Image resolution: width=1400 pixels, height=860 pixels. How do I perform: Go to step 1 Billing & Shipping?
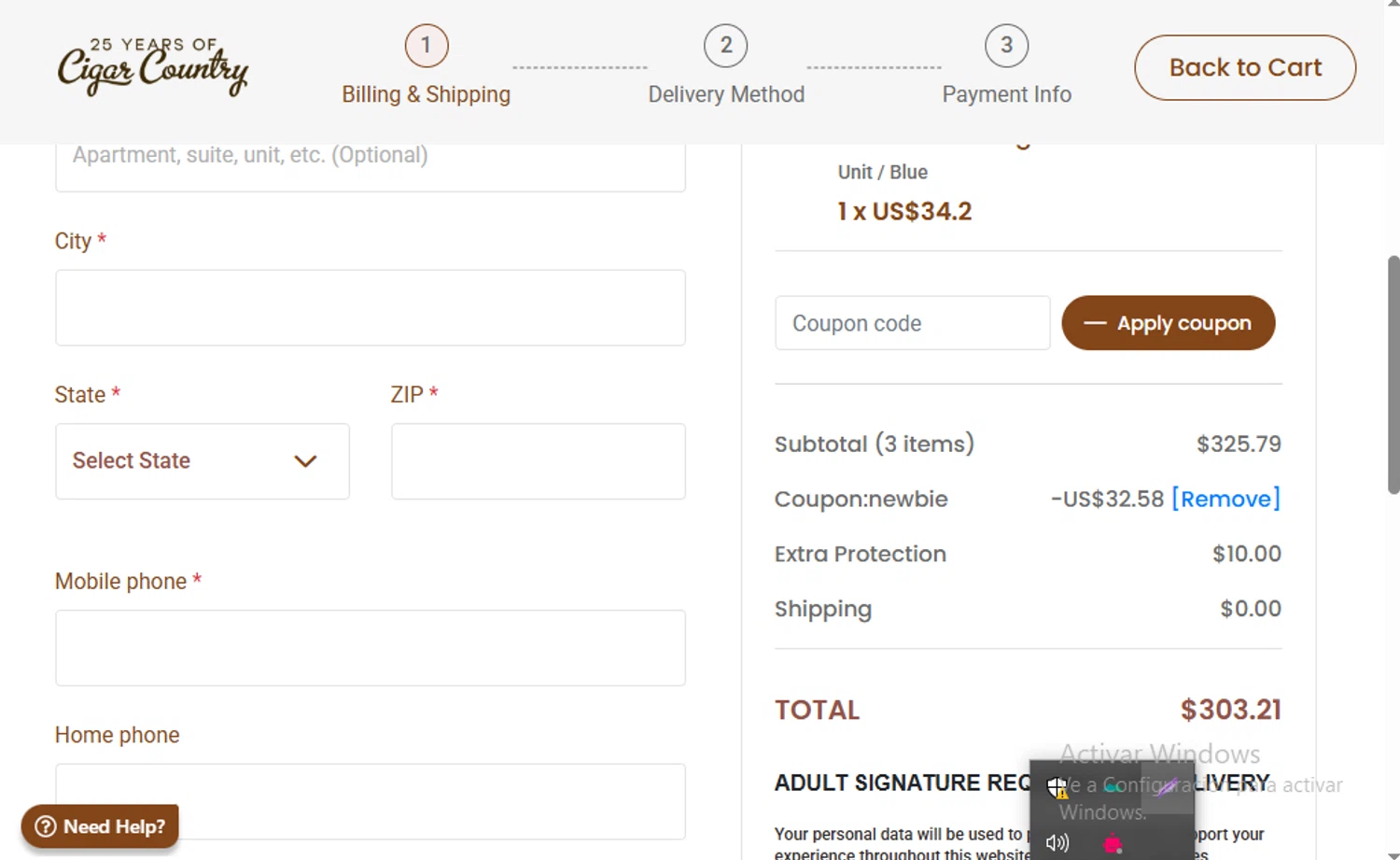(426, 67)
